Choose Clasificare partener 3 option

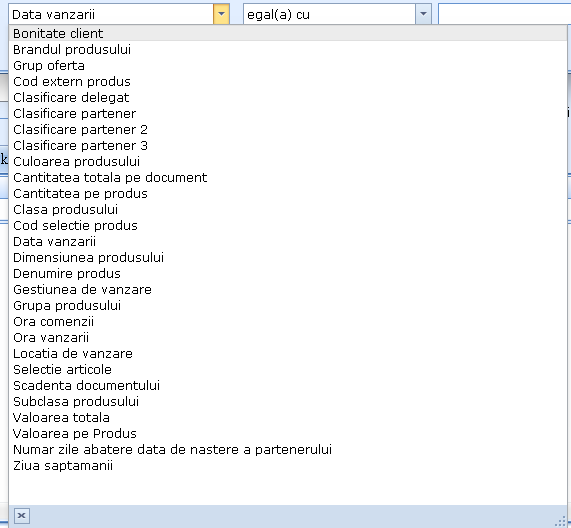[288, 146]
